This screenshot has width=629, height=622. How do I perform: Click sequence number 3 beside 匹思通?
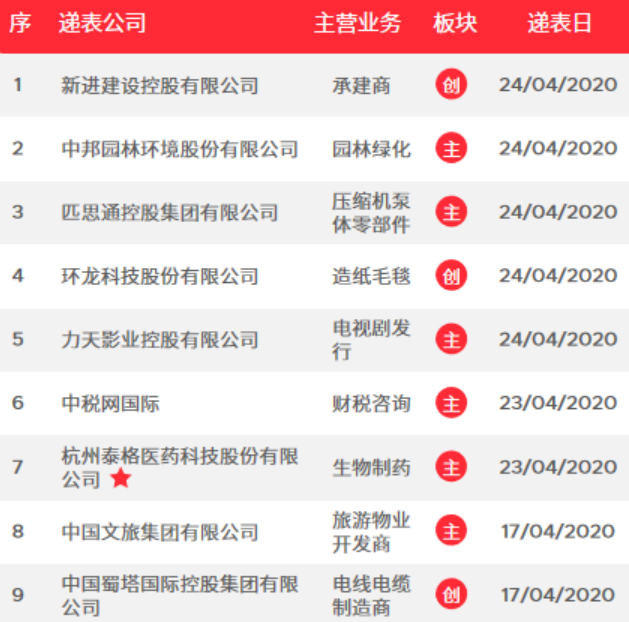point(18,212)
